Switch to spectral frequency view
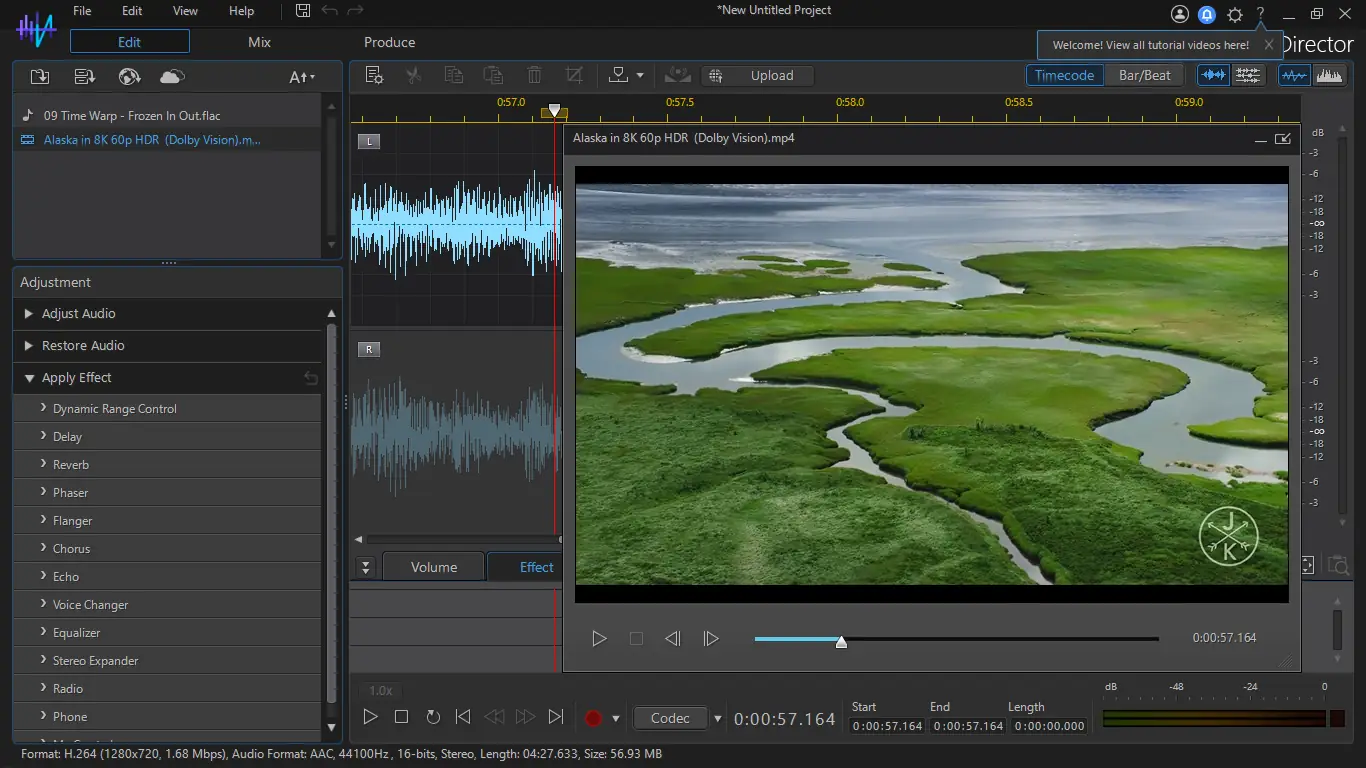The image size is (1366, 768). (1329, 75)
